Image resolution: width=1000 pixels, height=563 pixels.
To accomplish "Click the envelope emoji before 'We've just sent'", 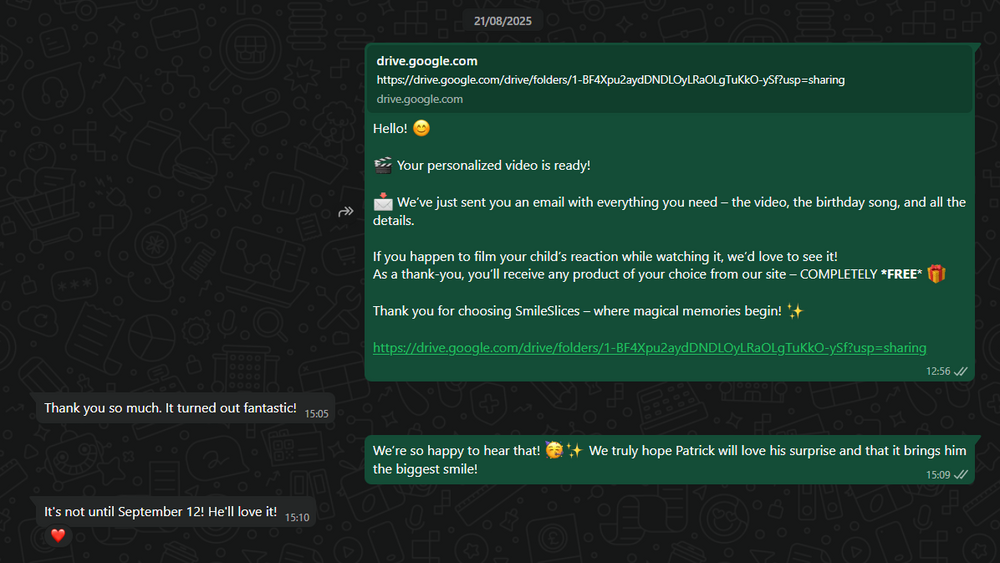I will 382,202.
